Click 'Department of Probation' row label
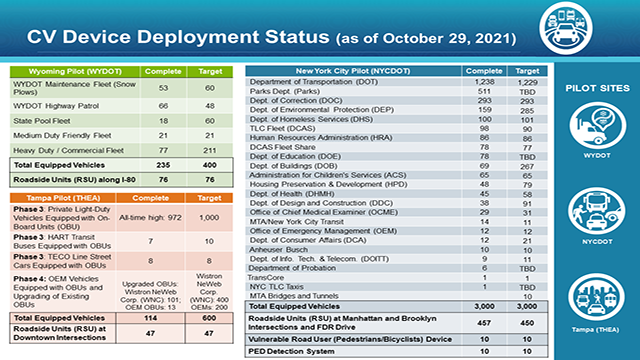Image resolution: width=640 pixels, height=360 pixels. pos(292,268)
